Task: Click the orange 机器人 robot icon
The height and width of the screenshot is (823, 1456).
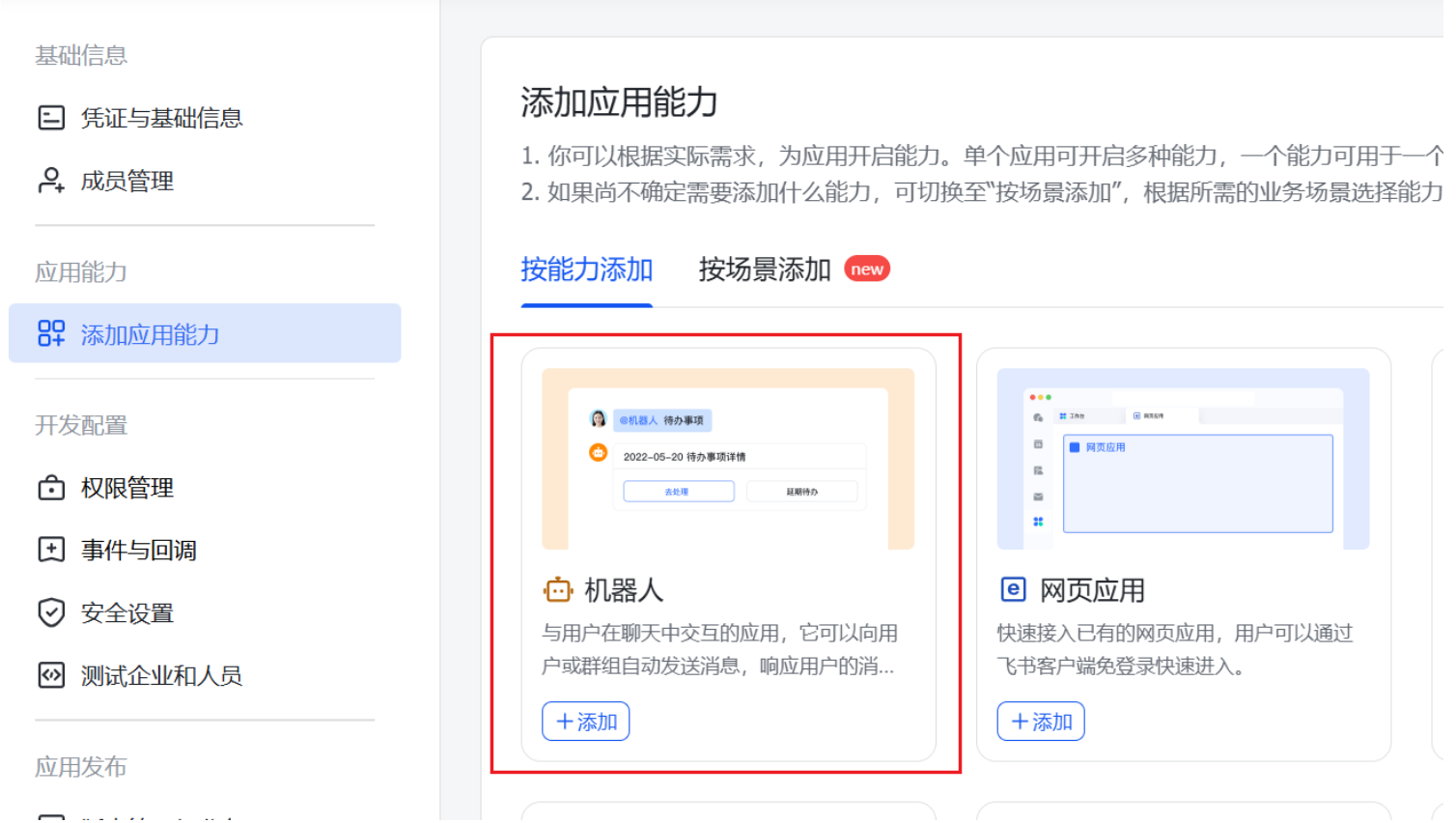Action: point(558,589)
